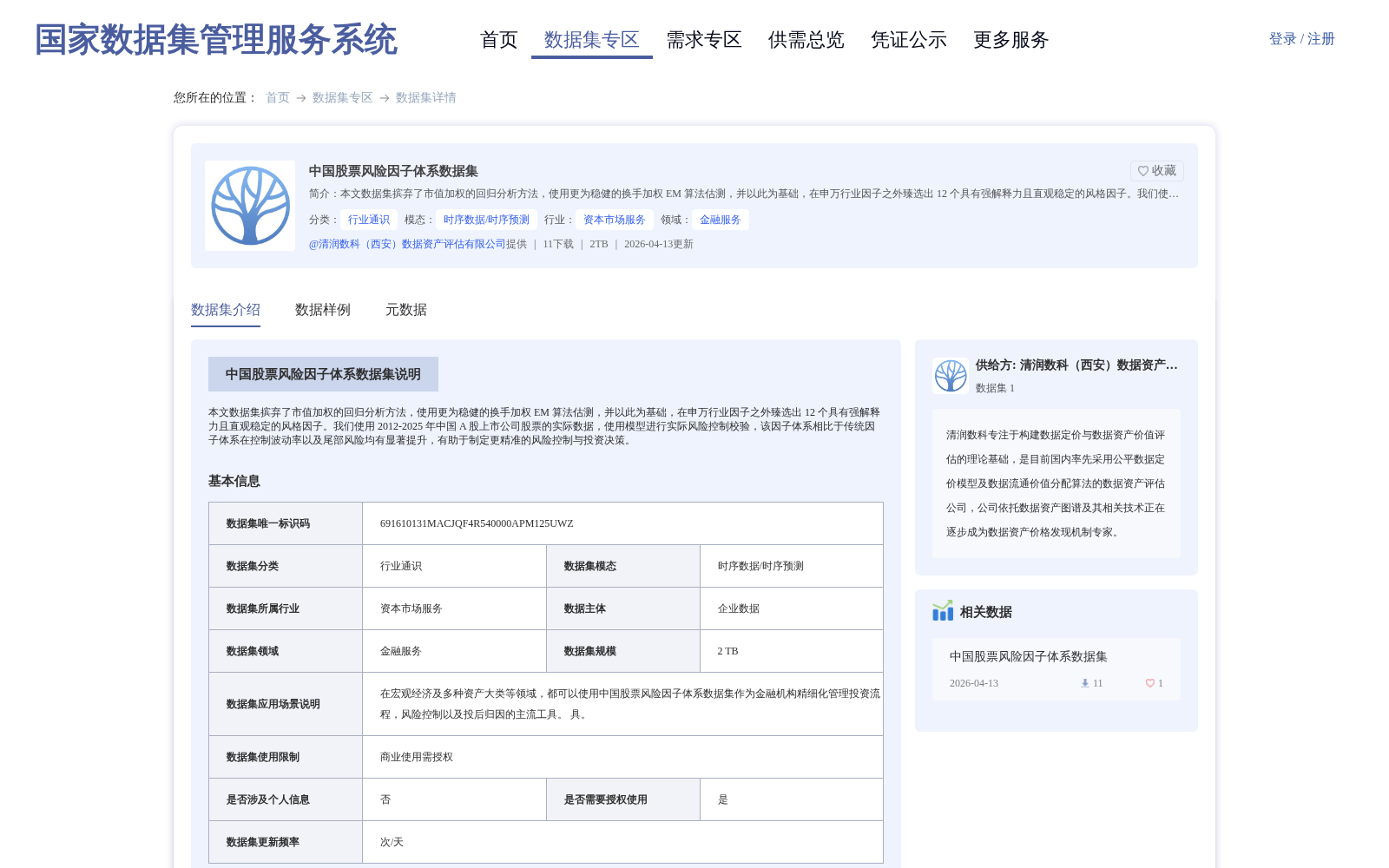
Task: Open the 更多服务 menu
Action: (x=1011, y=40)
